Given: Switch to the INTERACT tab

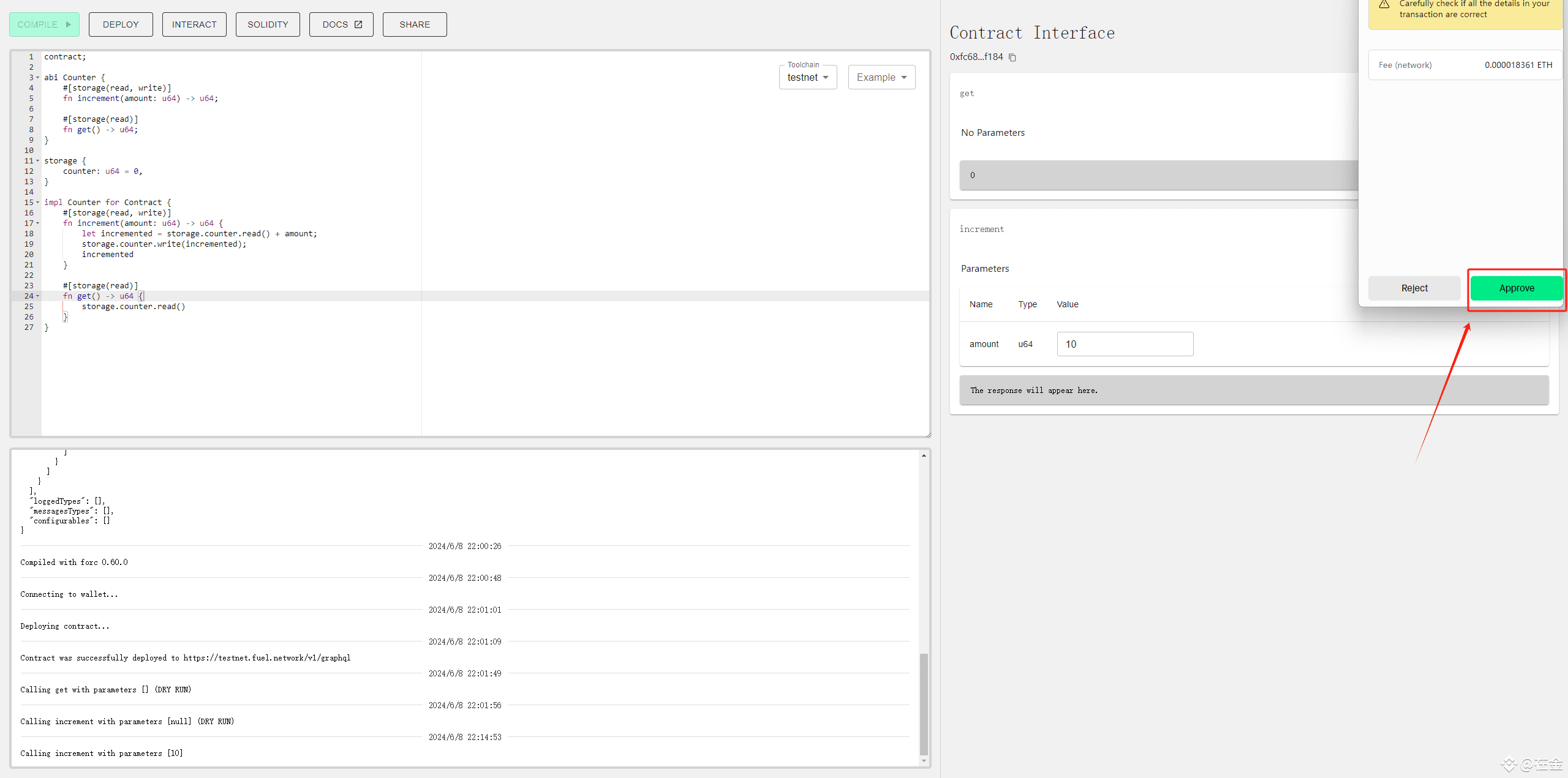Looking at the screenshot, I should (194, 24).
